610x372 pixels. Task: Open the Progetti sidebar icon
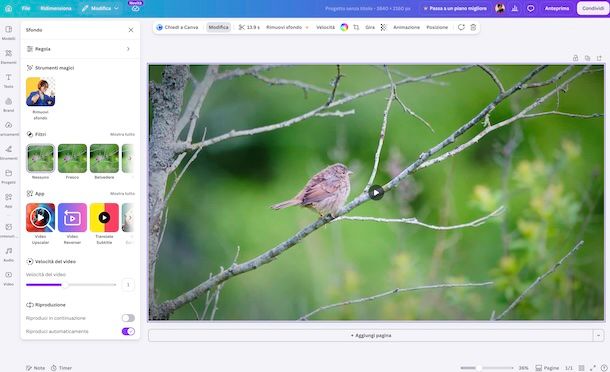9,177
